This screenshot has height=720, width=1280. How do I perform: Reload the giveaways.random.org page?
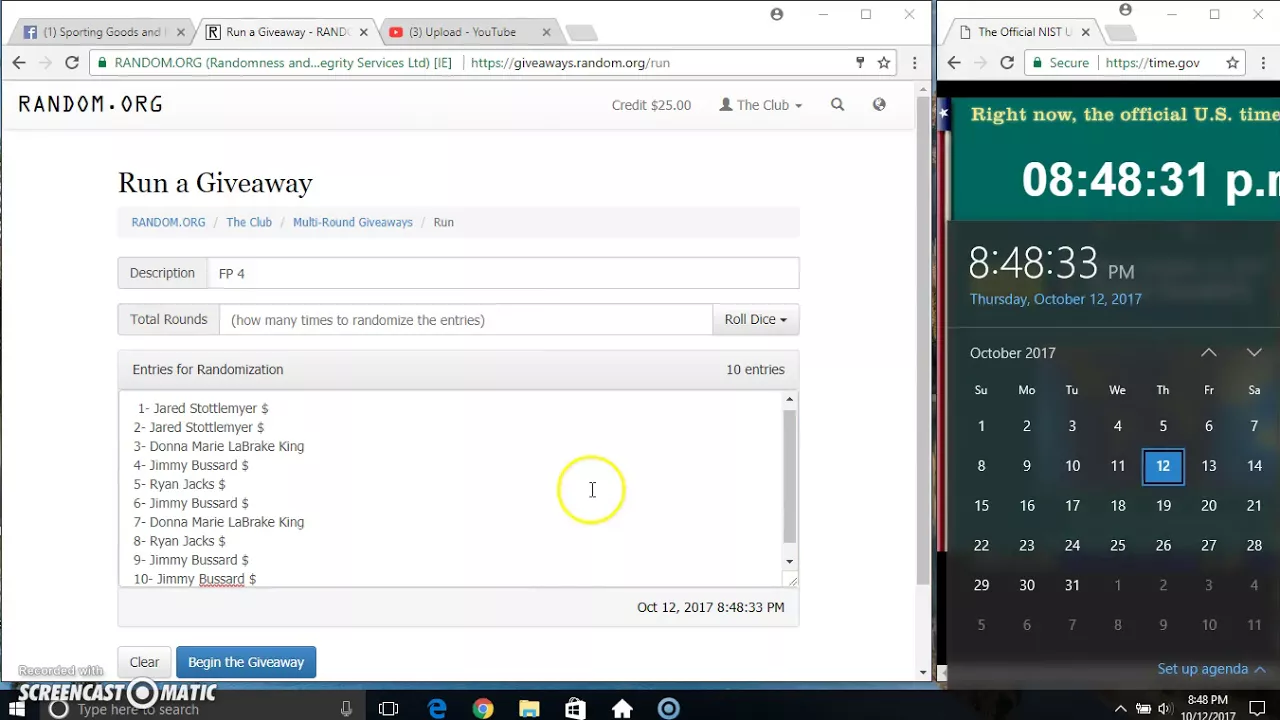point(72,62)
